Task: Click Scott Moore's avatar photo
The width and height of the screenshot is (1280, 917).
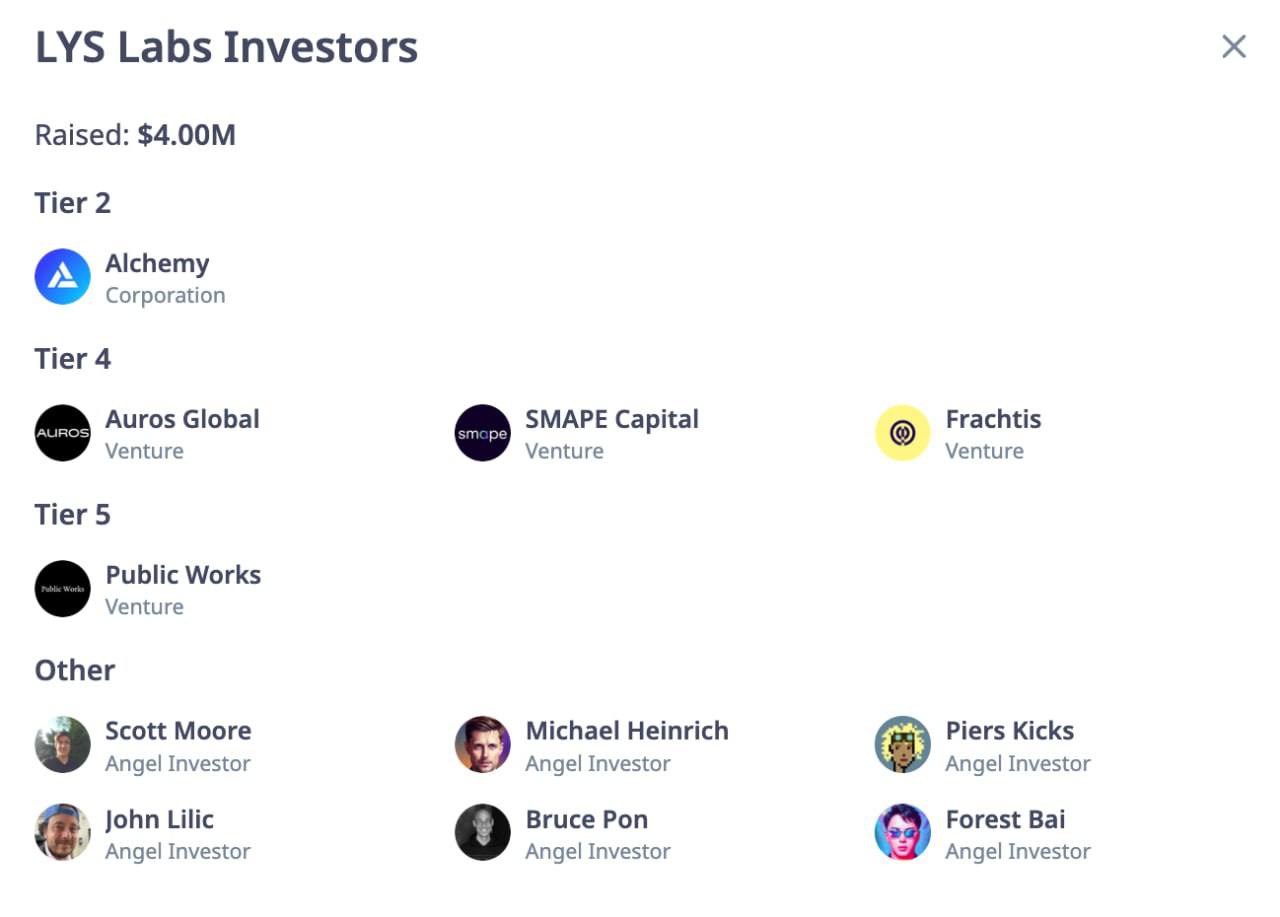Action: [x=63, y=745]
